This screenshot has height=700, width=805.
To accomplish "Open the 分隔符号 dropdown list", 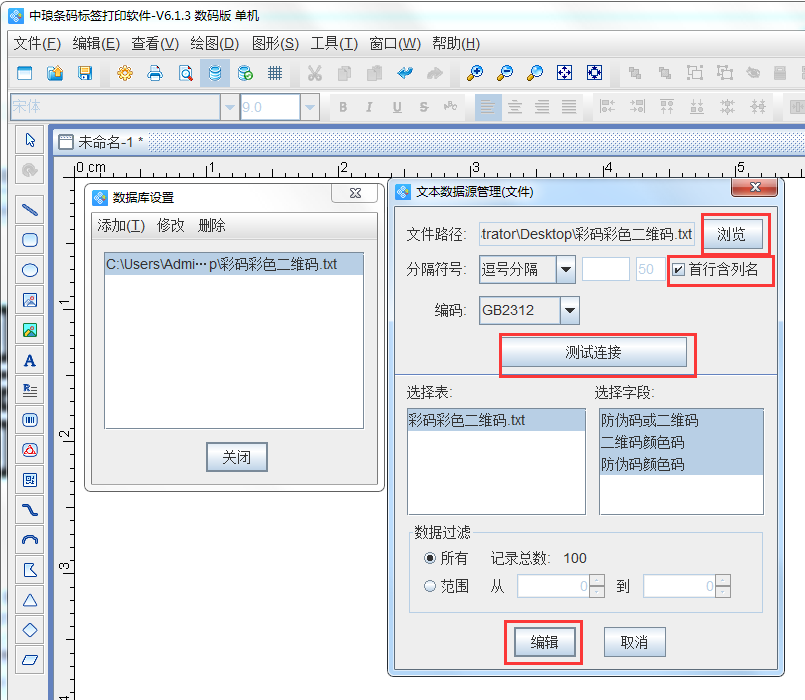I will [x=566, y=269].
